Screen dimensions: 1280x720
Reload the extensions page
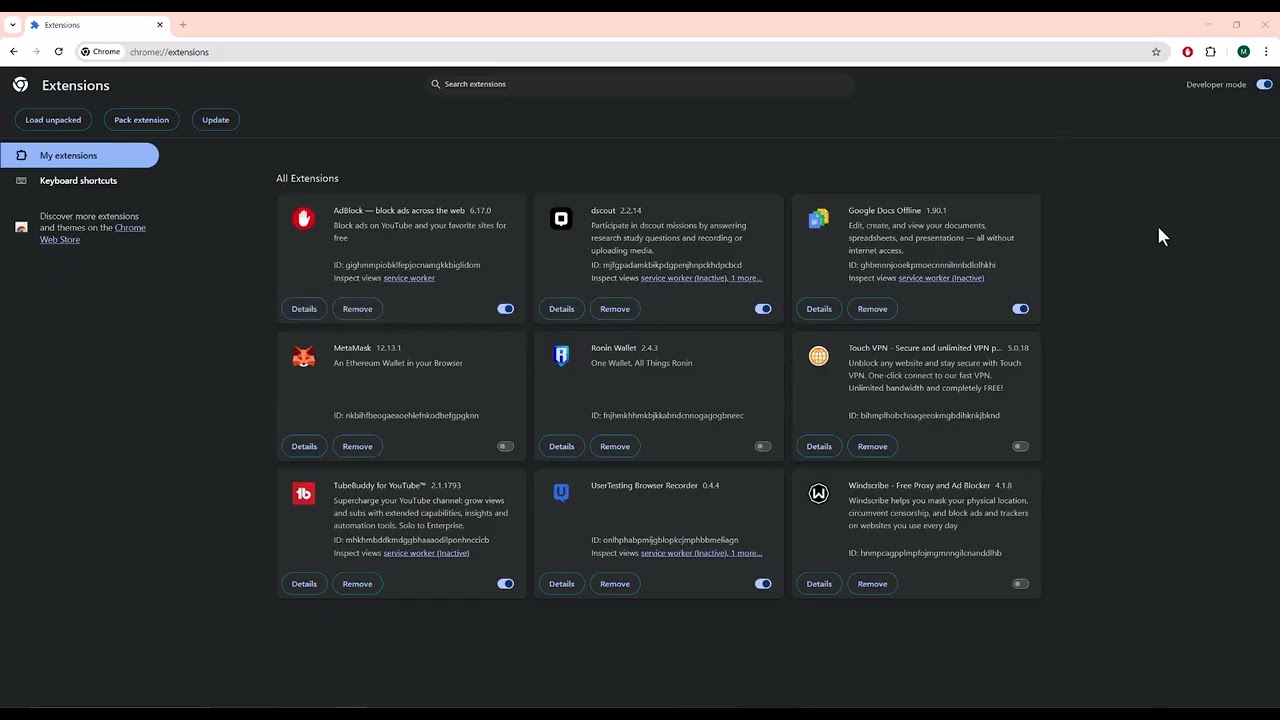click(x=59, y=52)
